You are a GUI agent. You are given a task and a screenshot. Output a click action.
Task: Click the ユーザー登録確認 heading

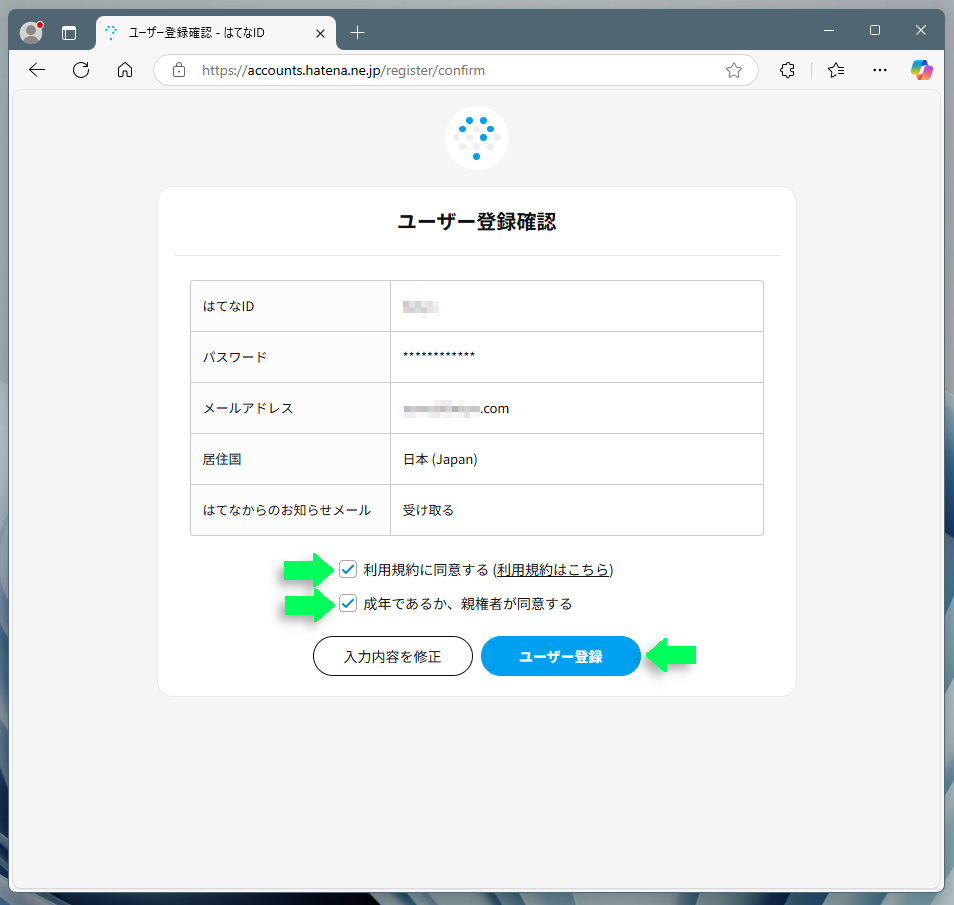pos(476,222)
